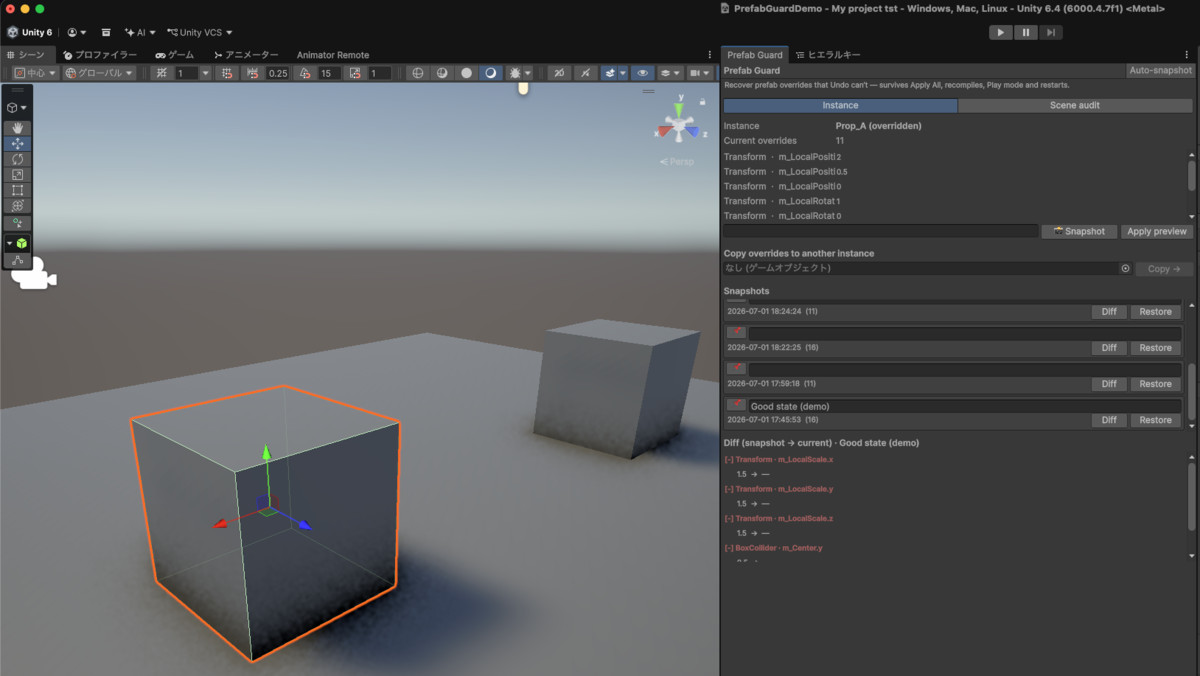
Task: Toggle hidden objects visibility eye
Action: coord(643,73)
